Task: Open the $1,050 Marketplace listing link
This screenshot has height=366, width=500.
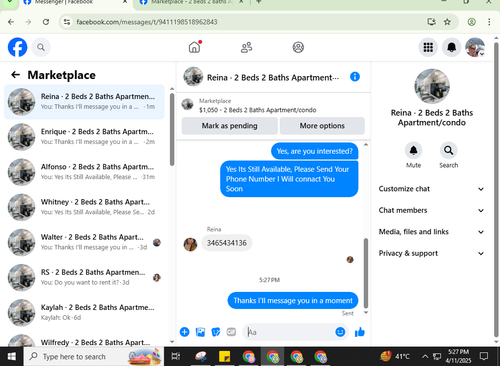Action: pos(258,110)
